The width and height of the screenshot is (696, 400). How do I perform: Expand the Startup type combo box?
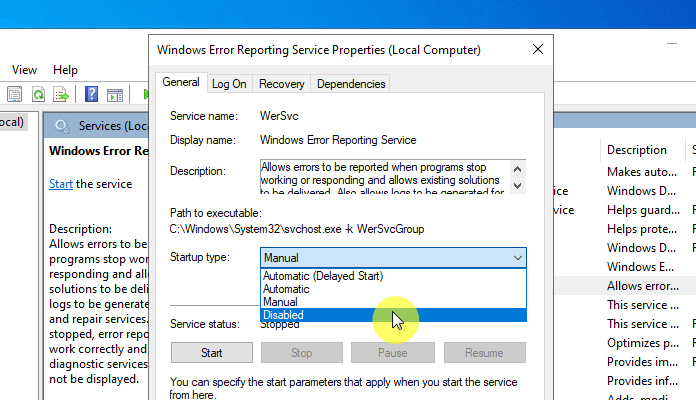click(393, 258)
